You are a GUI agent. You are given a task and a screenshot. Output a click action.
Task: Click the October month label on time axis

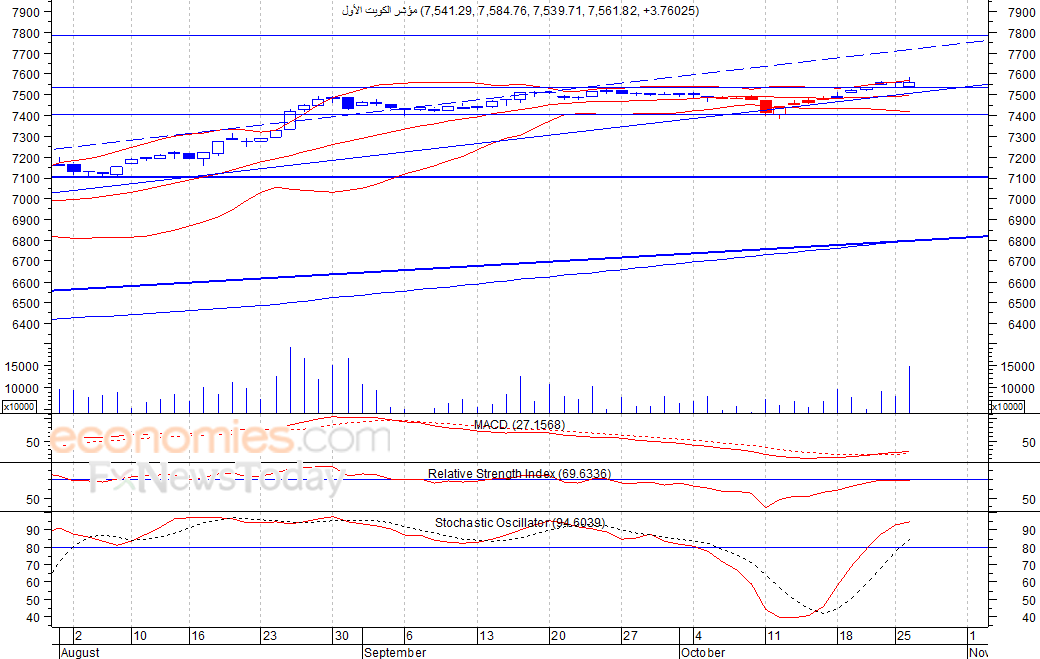[x=703, y=652]
